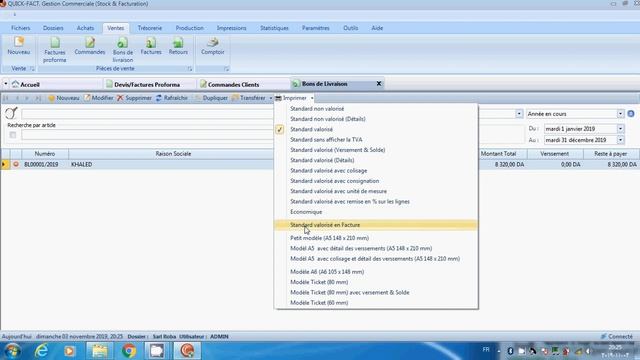Expand the Vente group launcher
Screen dimensions: 640x360
(32, 69)
